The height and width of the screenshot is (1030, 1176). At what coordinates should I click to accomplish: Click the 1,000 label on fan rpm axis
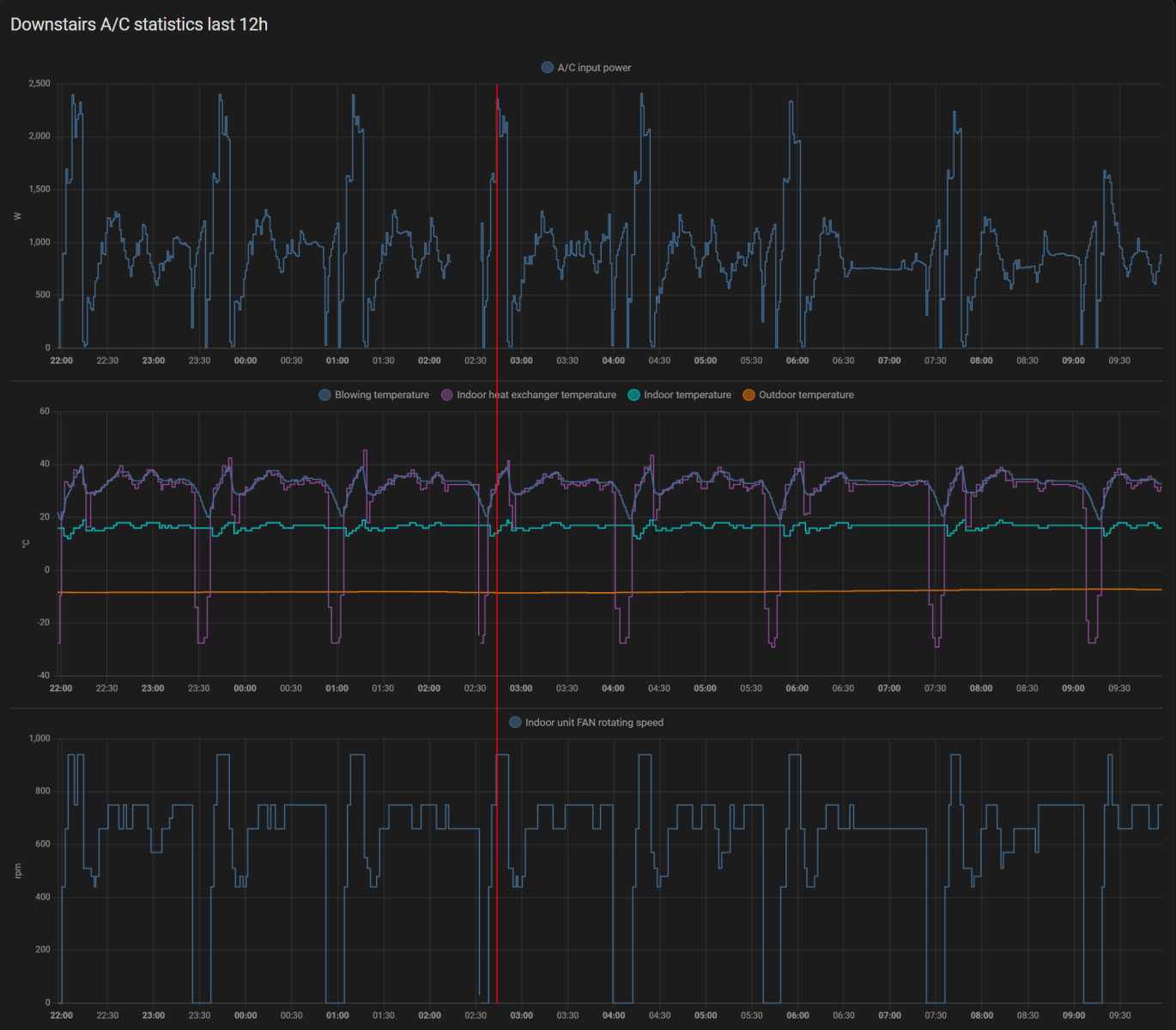(x=39, y=738)
